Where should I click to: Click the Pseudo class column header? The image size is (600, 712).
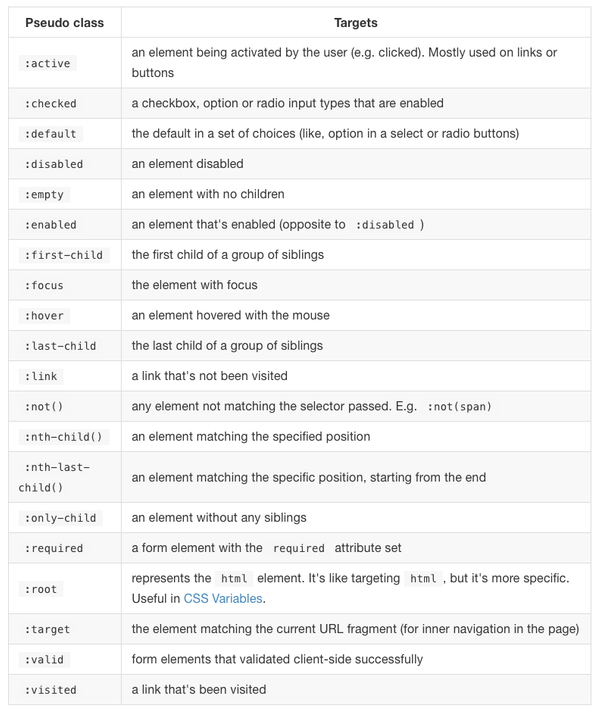point(64,22)
